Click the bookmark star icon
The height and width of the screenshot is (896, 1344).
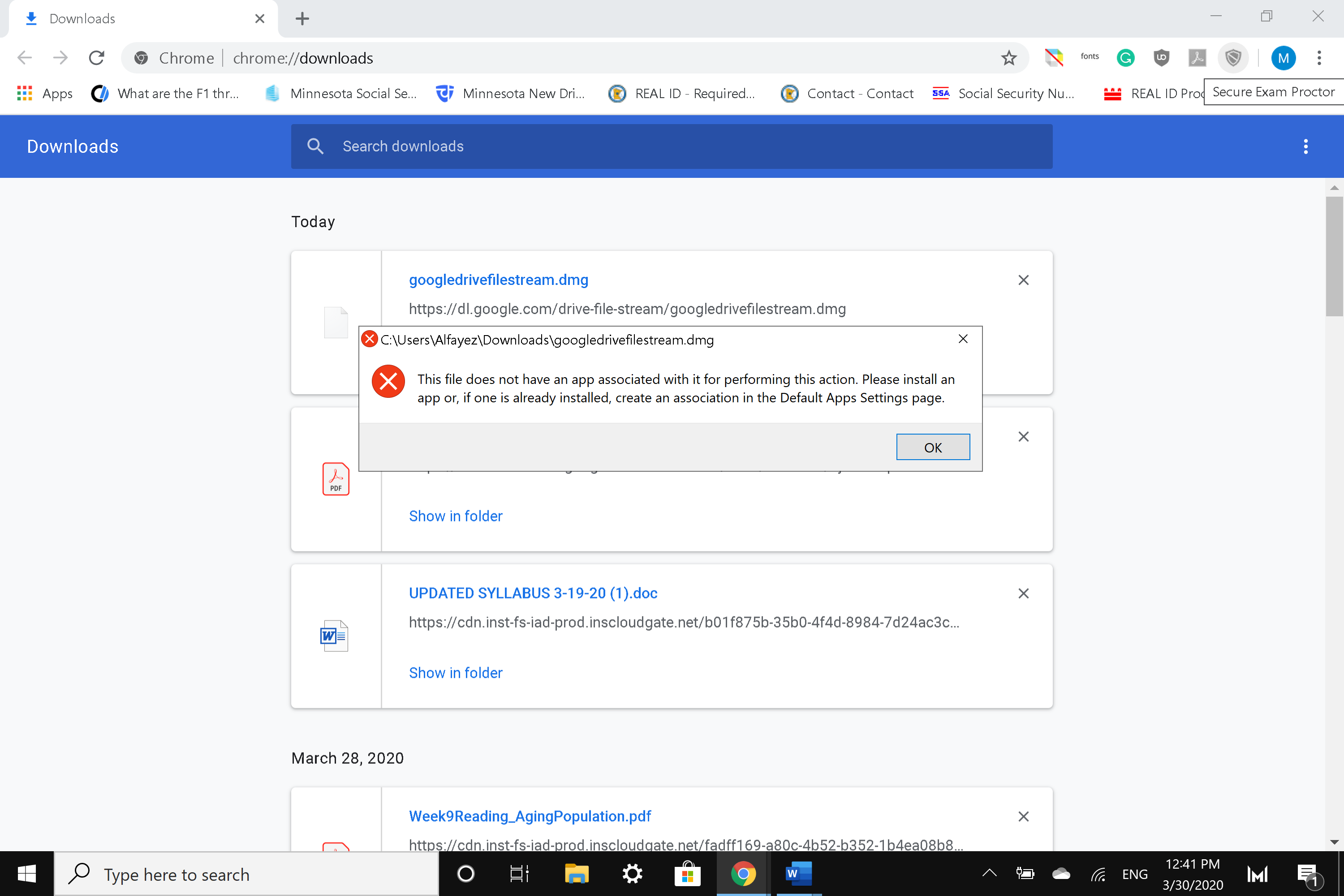tap(1008, 58)
